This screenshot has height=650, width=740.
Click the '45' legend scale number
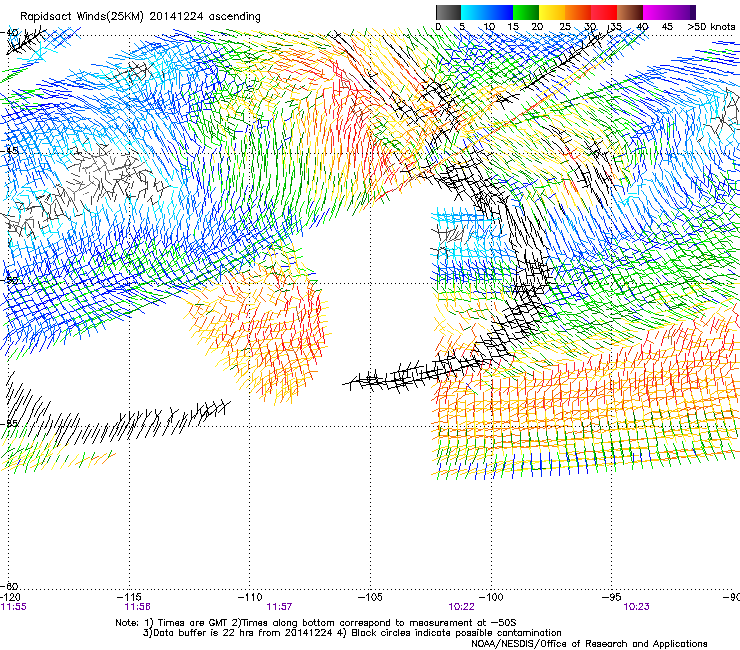point(667,27)
